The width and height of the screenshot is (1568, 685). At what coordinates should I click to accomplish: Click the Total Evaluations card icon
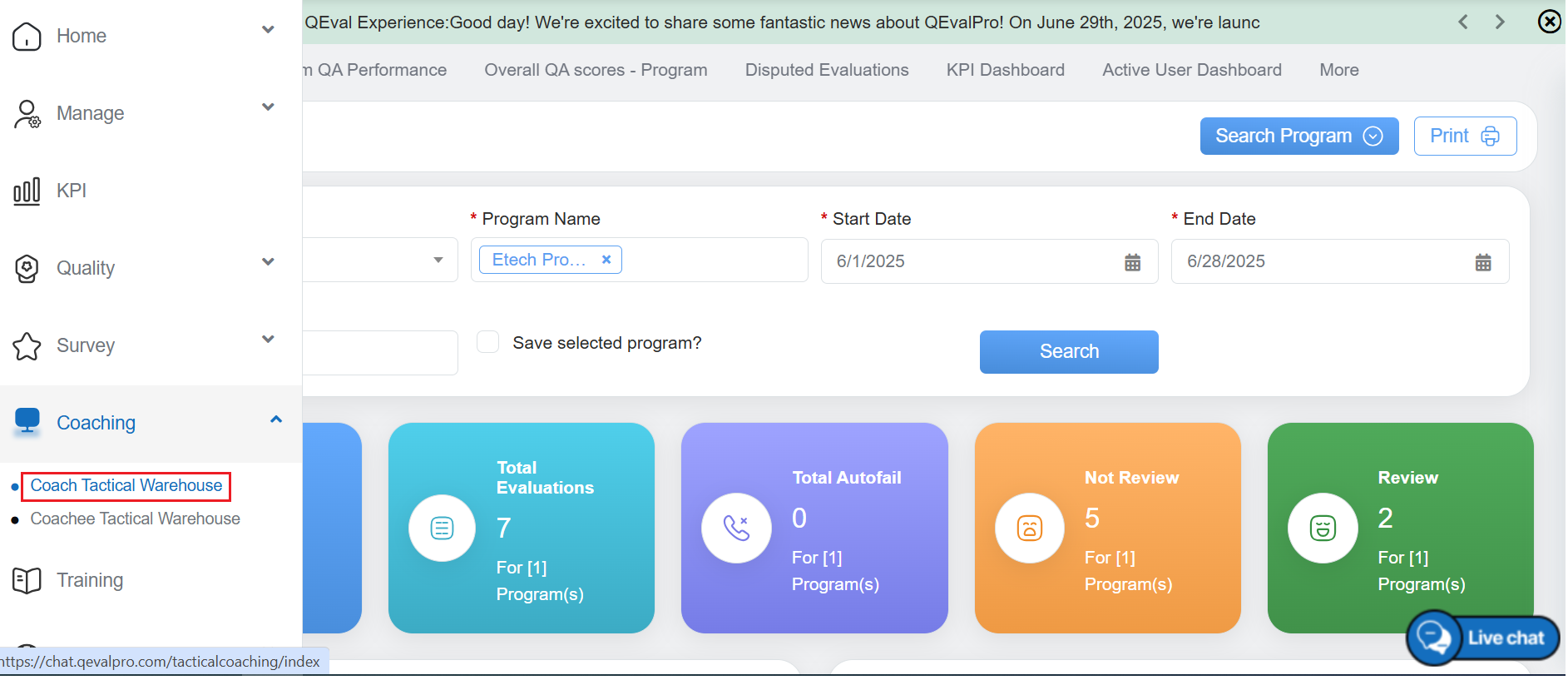442,528
